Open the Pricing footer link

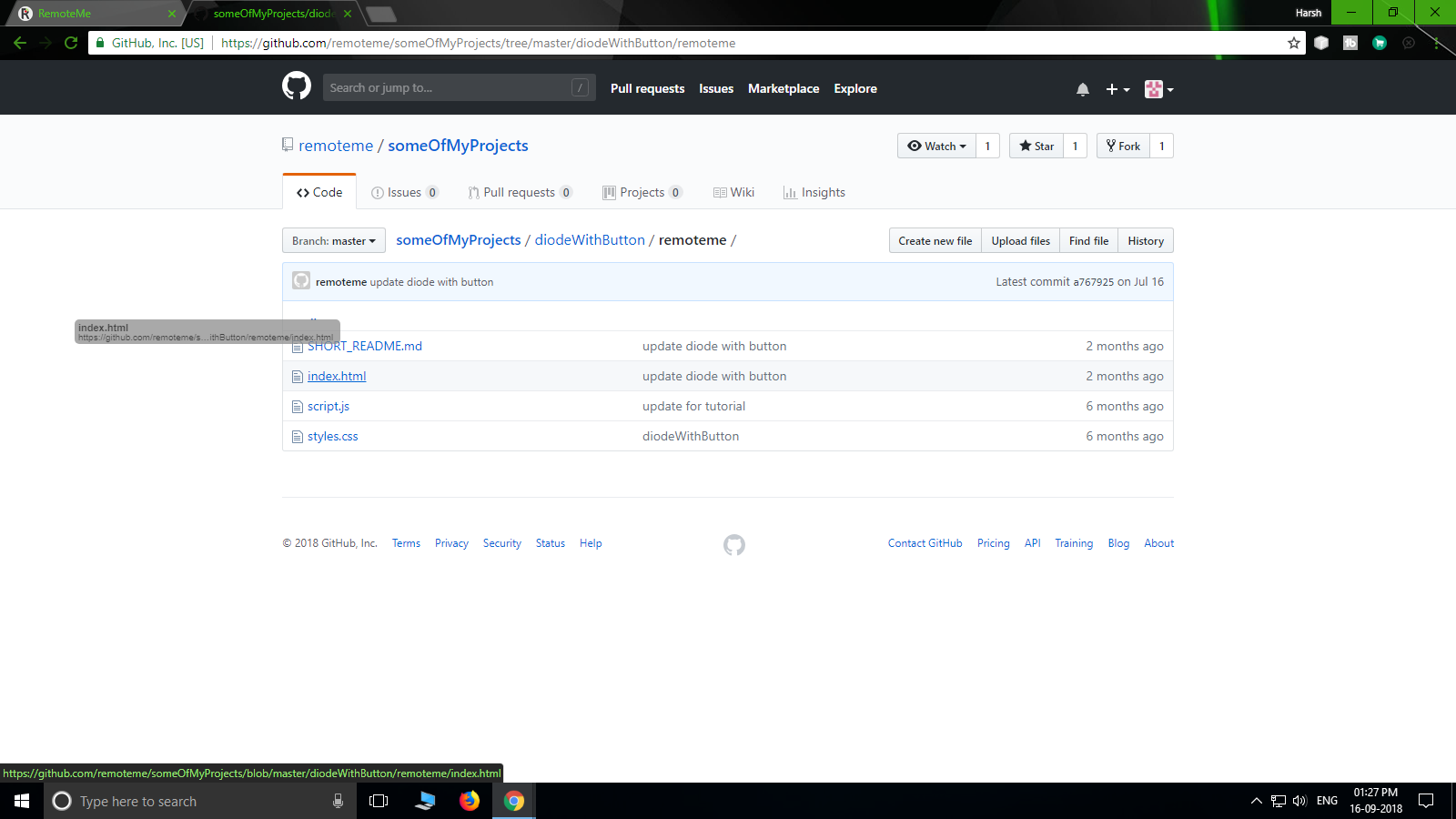click(x=994, y=543)
